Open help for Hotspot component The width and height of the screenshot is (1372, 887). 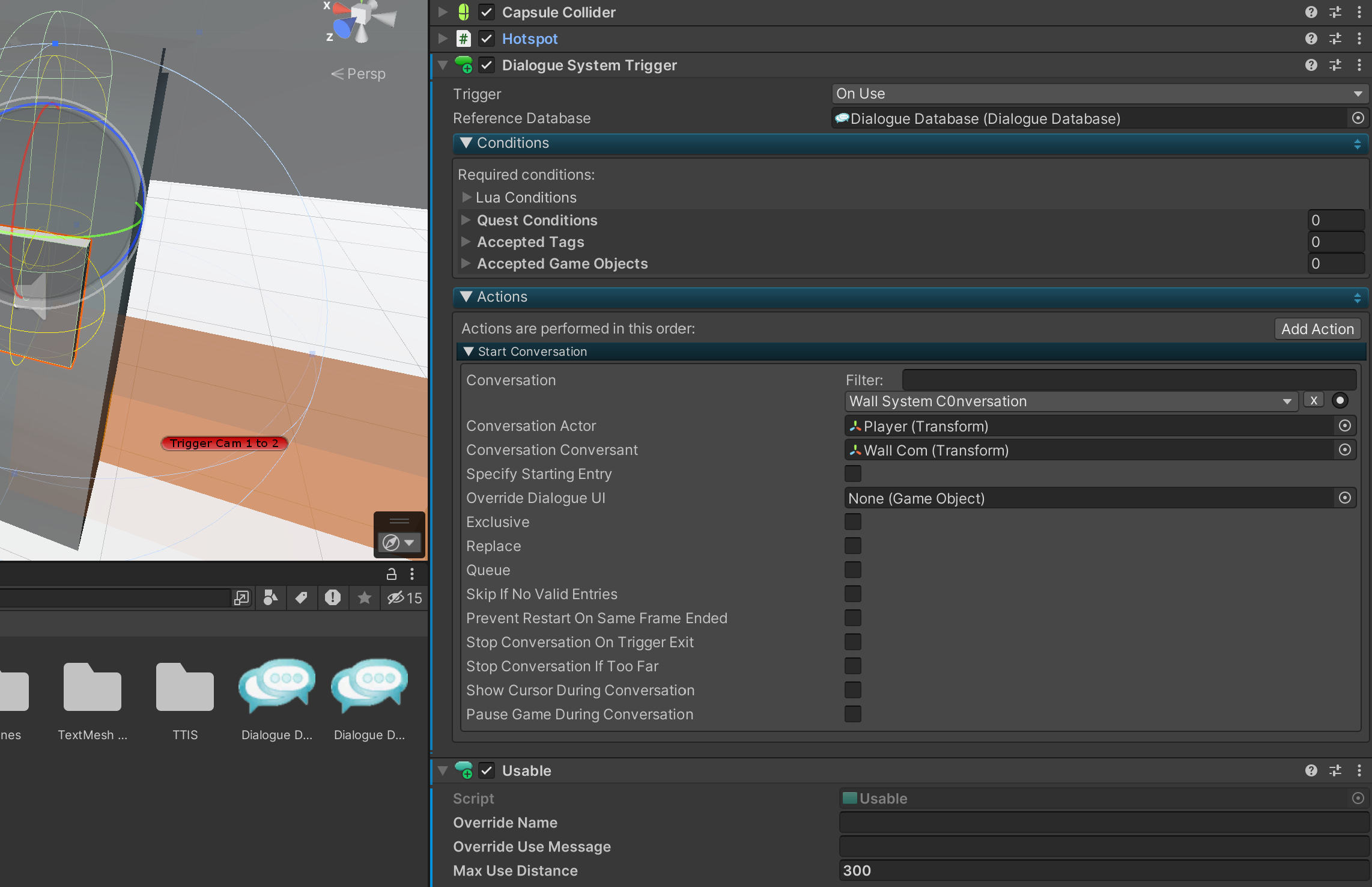pos(1311,38)
